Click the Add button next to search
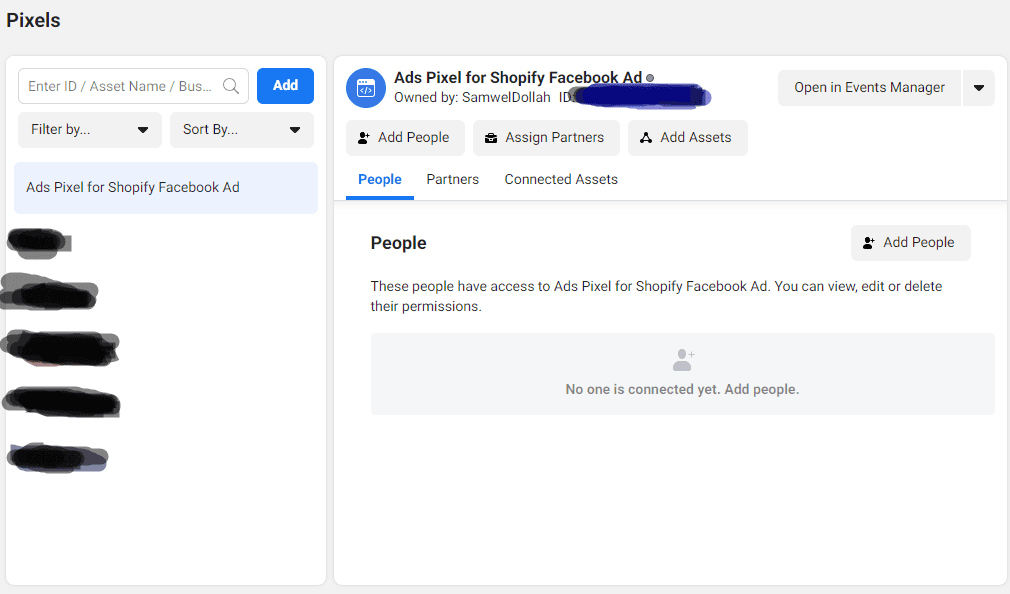Screen dimensions: 1010x594 (285, 86)
